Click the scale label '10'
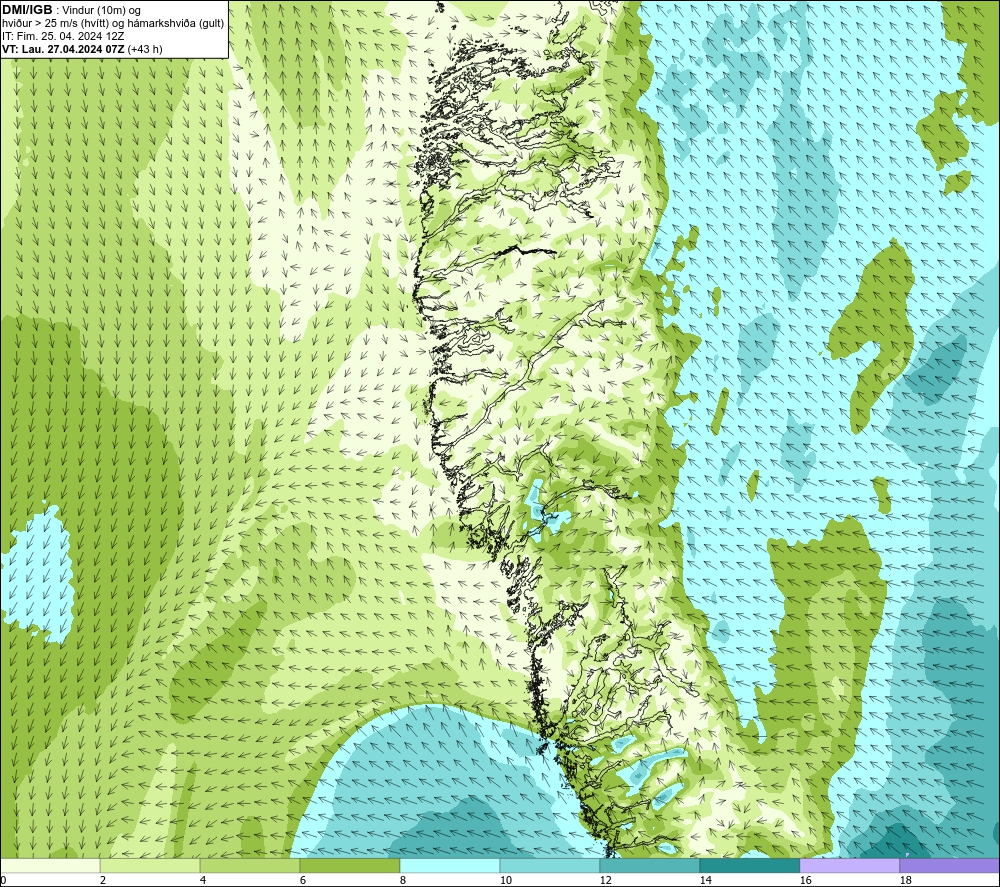This screenshot has width=1000, height=887. coord(505,881)
